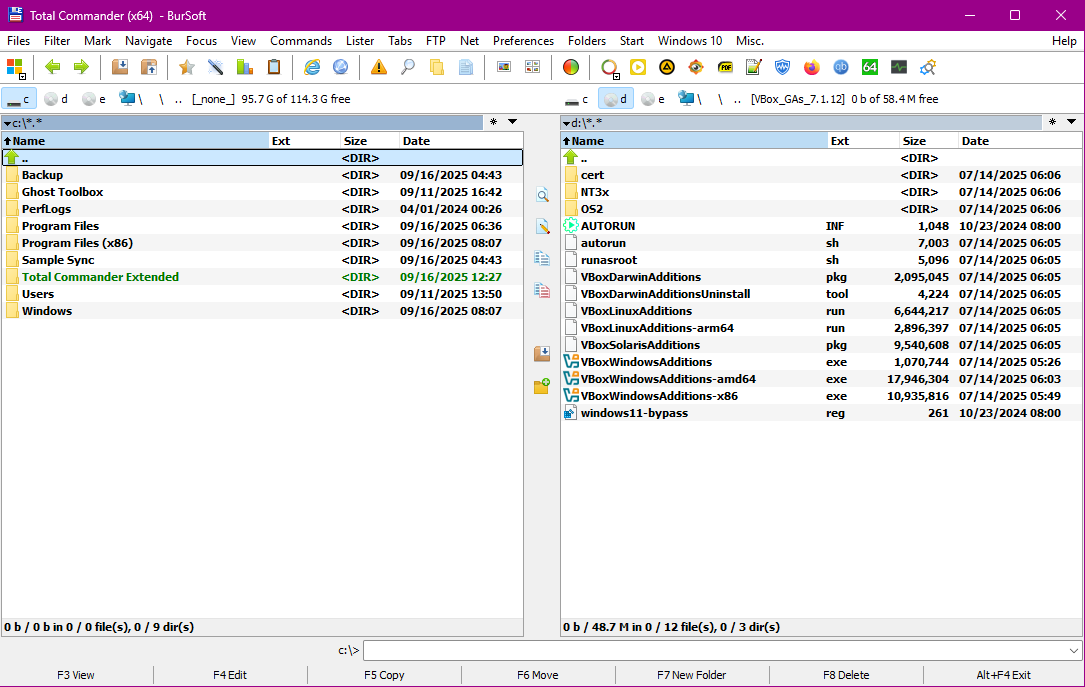
Task: Open the system monitor graph icon
Action: click(899, 67)
